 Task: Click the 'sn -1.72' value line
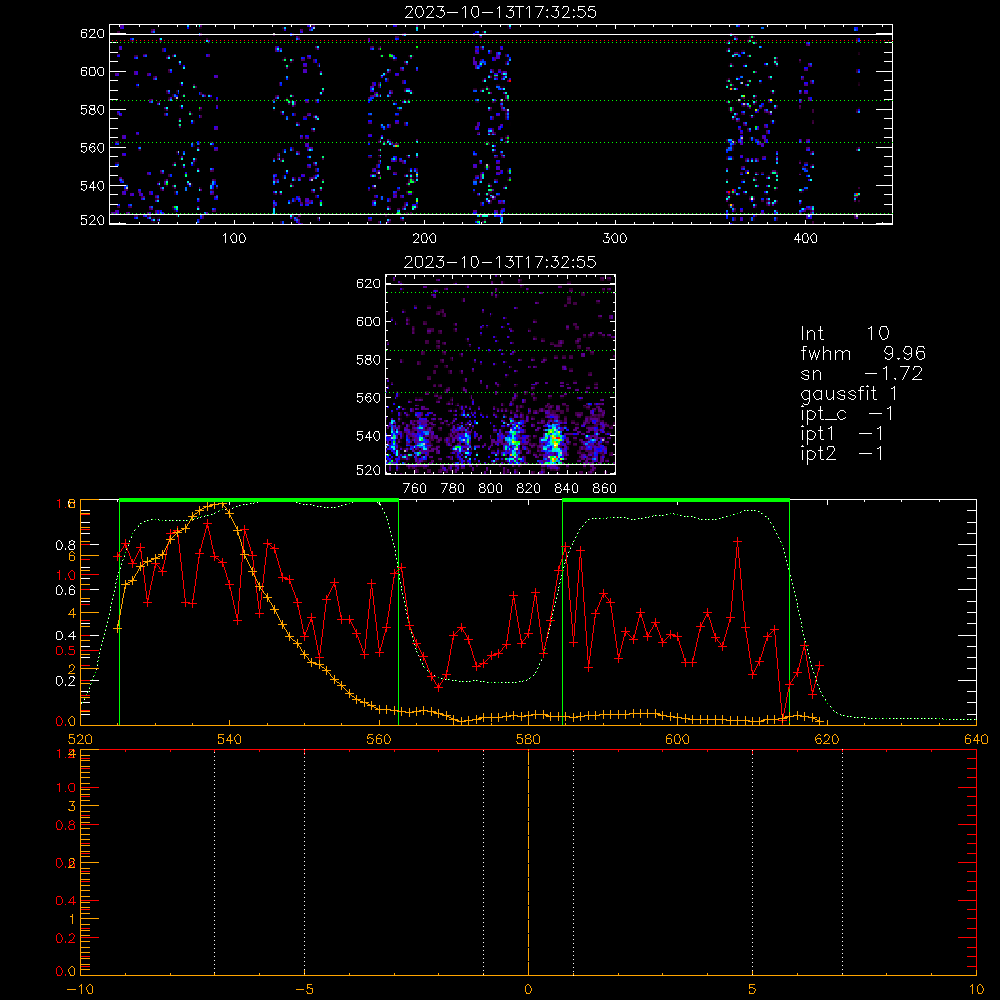click(x=862, y=373)
